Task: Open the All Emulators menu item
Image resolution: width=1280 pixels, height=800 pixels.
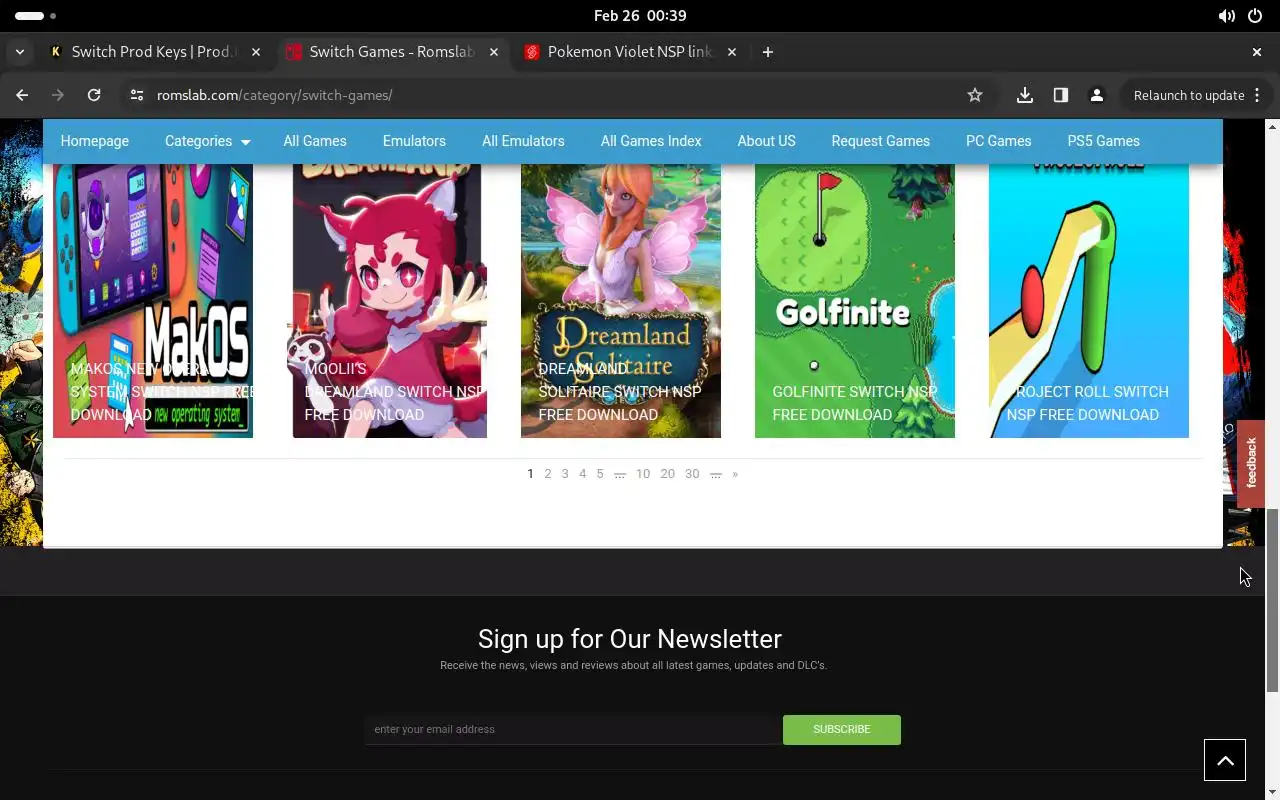Action: coord(523,141)
